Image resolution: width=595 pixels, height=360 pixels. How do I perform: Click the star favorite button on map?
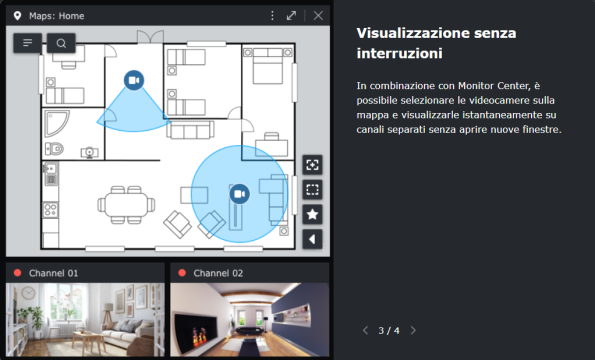pyautogui.click(x=312, y=214)
